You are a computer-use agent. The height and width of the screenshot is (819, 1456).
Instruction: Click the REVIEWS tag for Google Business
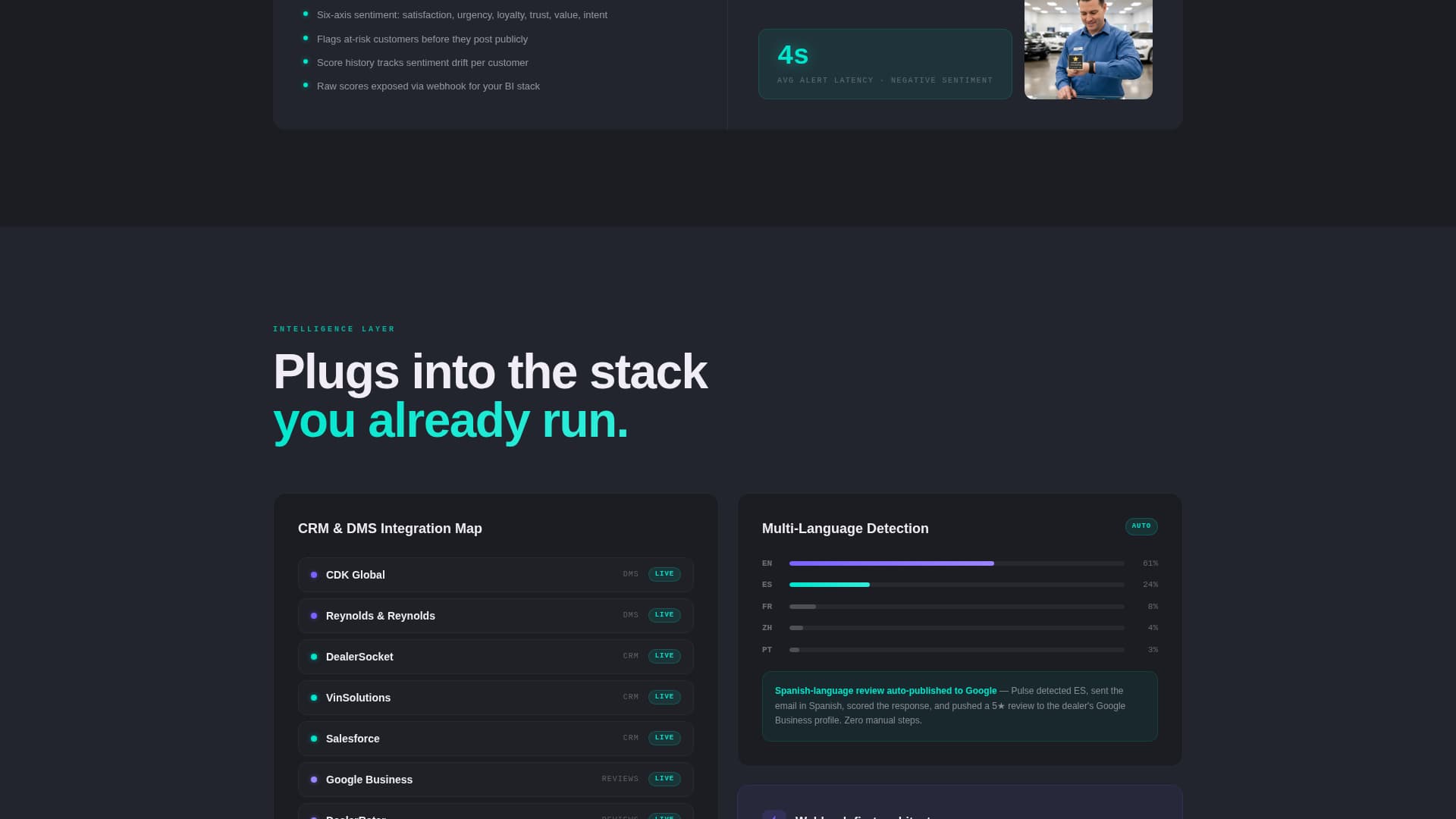pos(620,779)
